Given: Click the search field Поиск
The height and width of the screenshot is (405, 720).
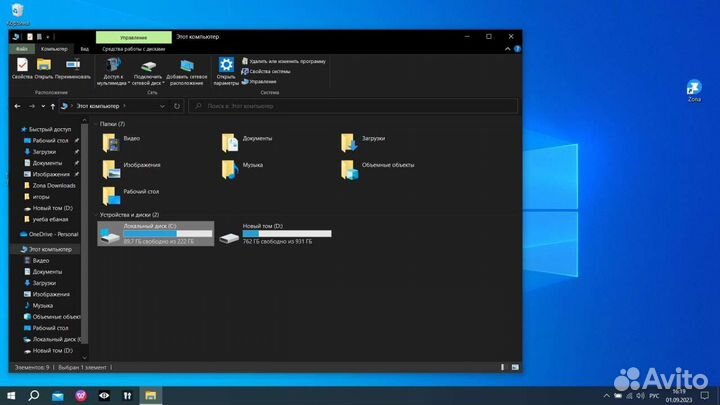Looking at the screenshot, I should pos(353,106).
